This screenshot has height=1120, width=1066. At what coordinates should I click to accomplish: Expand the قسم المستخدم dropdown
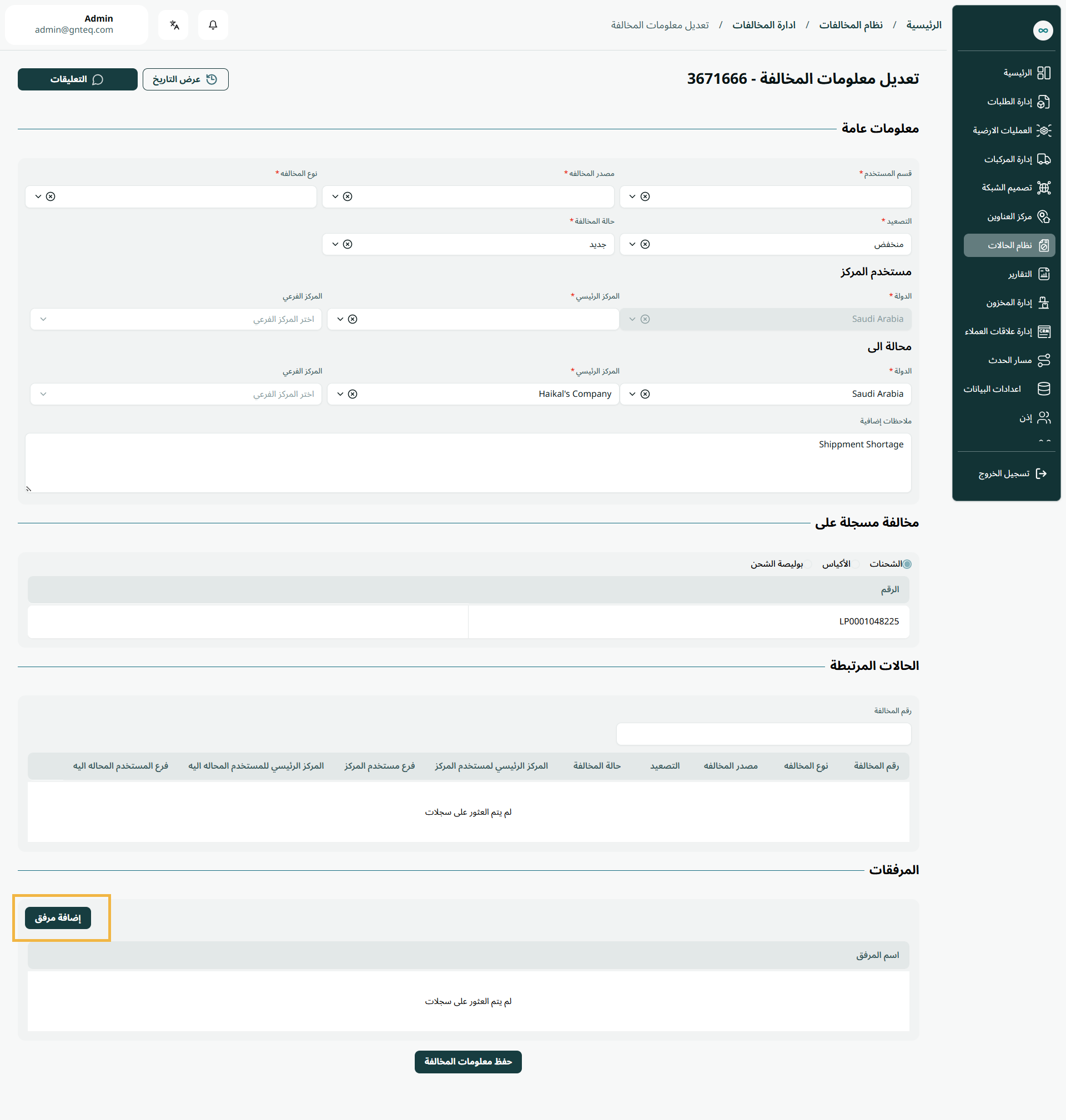[632, 196]
